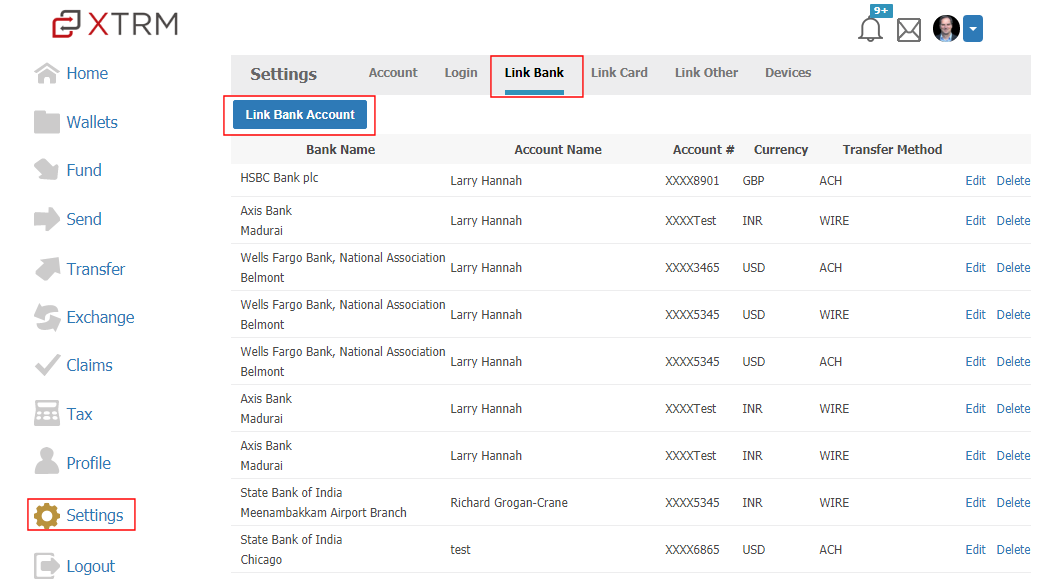Open the Send page link
The width and height of the screenshot is (1048, 581).
point(84,219)
